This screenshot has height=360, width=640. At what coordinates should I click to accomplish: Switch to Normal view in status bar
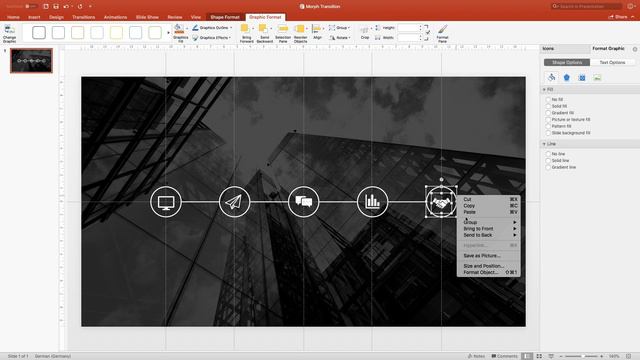[x=527, y=356]
